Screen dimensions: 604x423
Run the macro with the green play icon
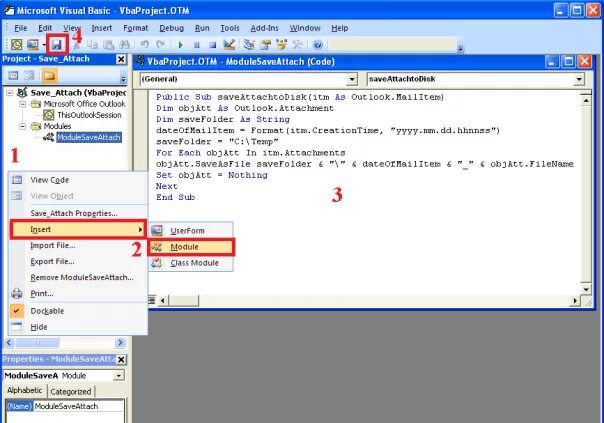tap(180, 45)
